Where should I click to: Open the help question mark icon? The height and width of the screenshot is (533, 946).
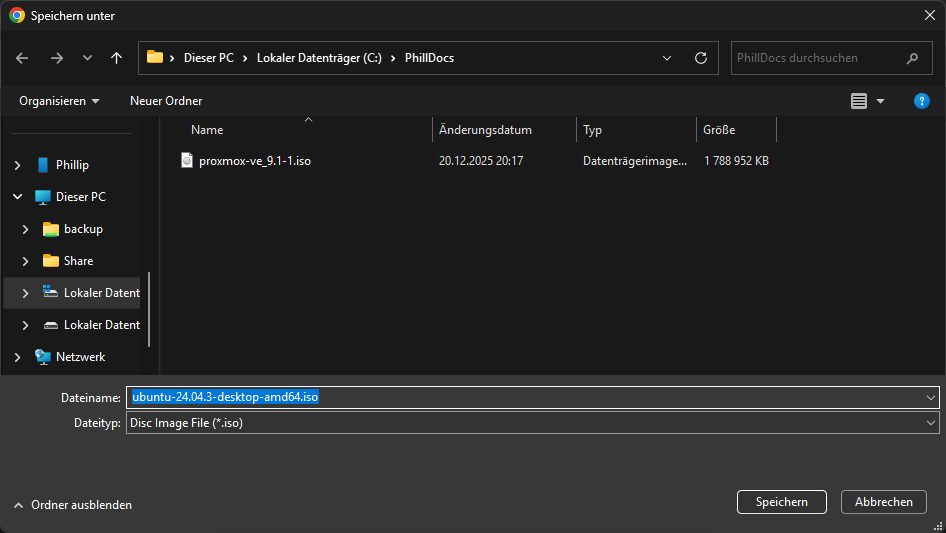coord(922,101)
